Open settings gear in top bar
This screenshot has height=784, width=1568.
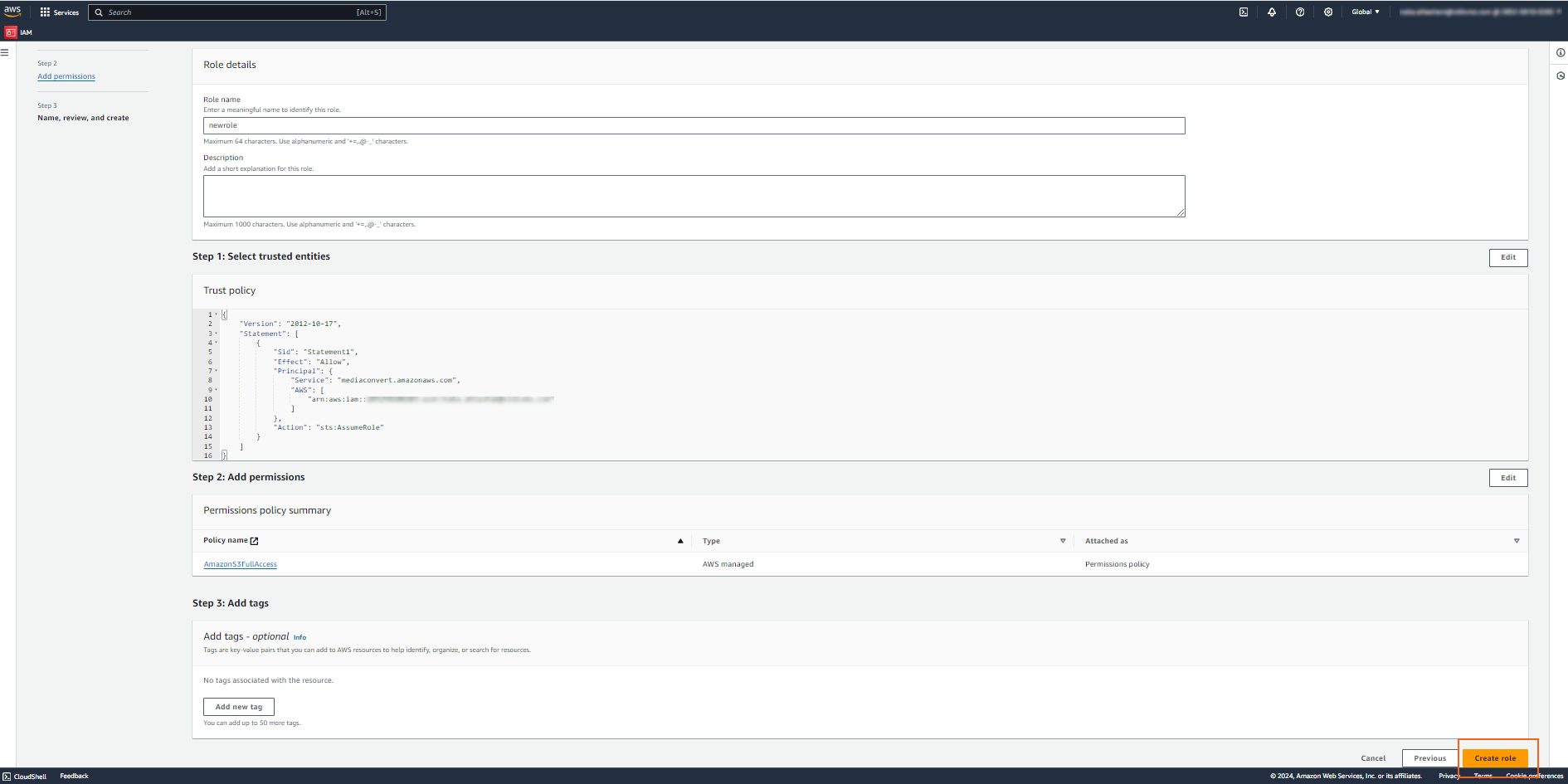tap(1327, 12)
